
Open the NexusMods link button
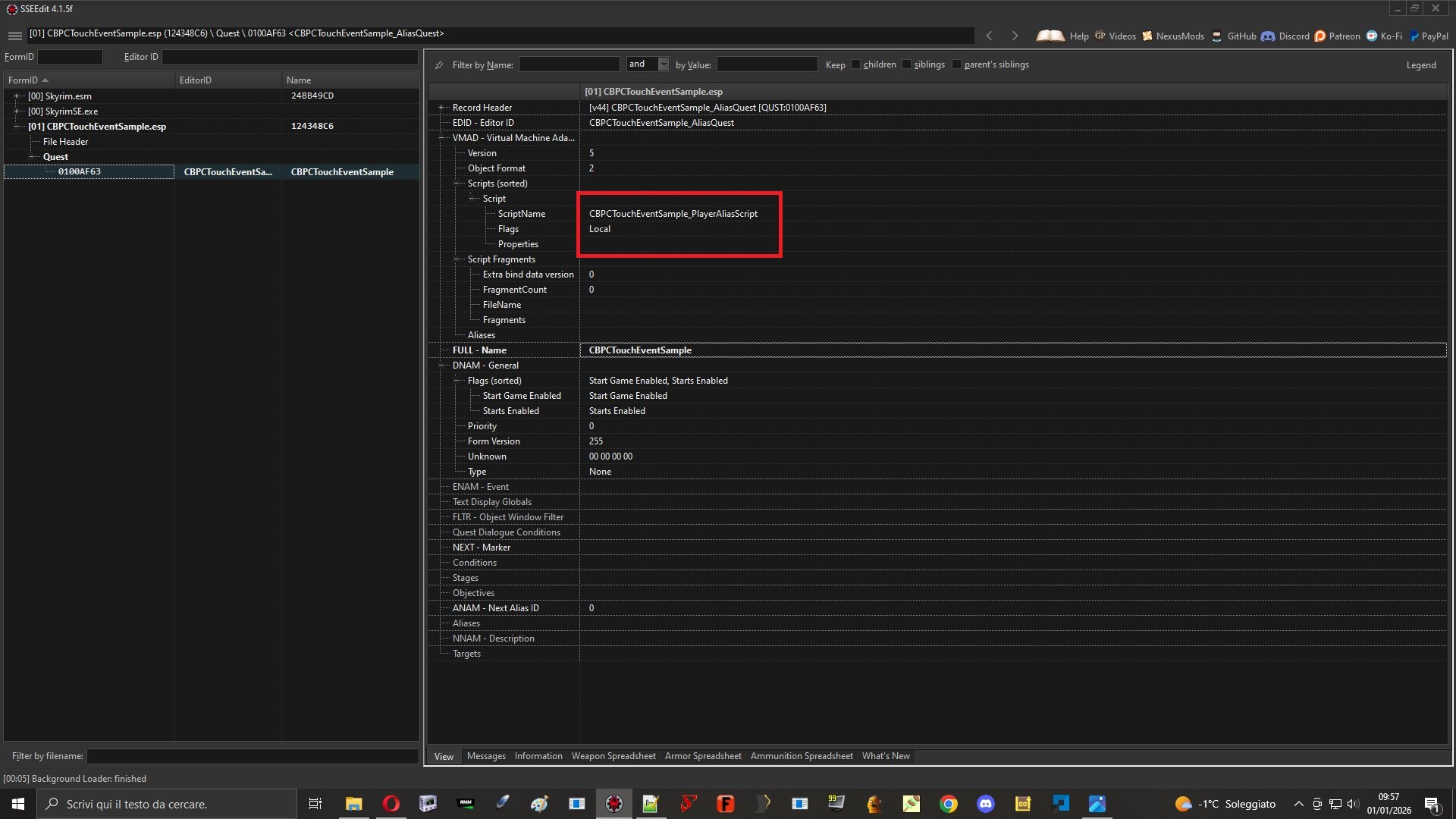click(x=1172, y=36)
